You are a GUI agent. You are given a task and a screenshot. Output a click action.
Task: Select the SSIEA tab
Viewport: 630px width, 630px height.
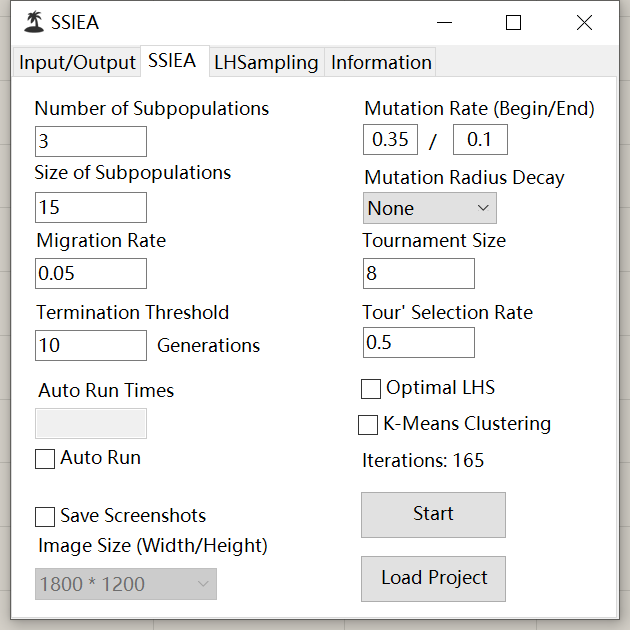pyautogui.click(x=175, y=61)
